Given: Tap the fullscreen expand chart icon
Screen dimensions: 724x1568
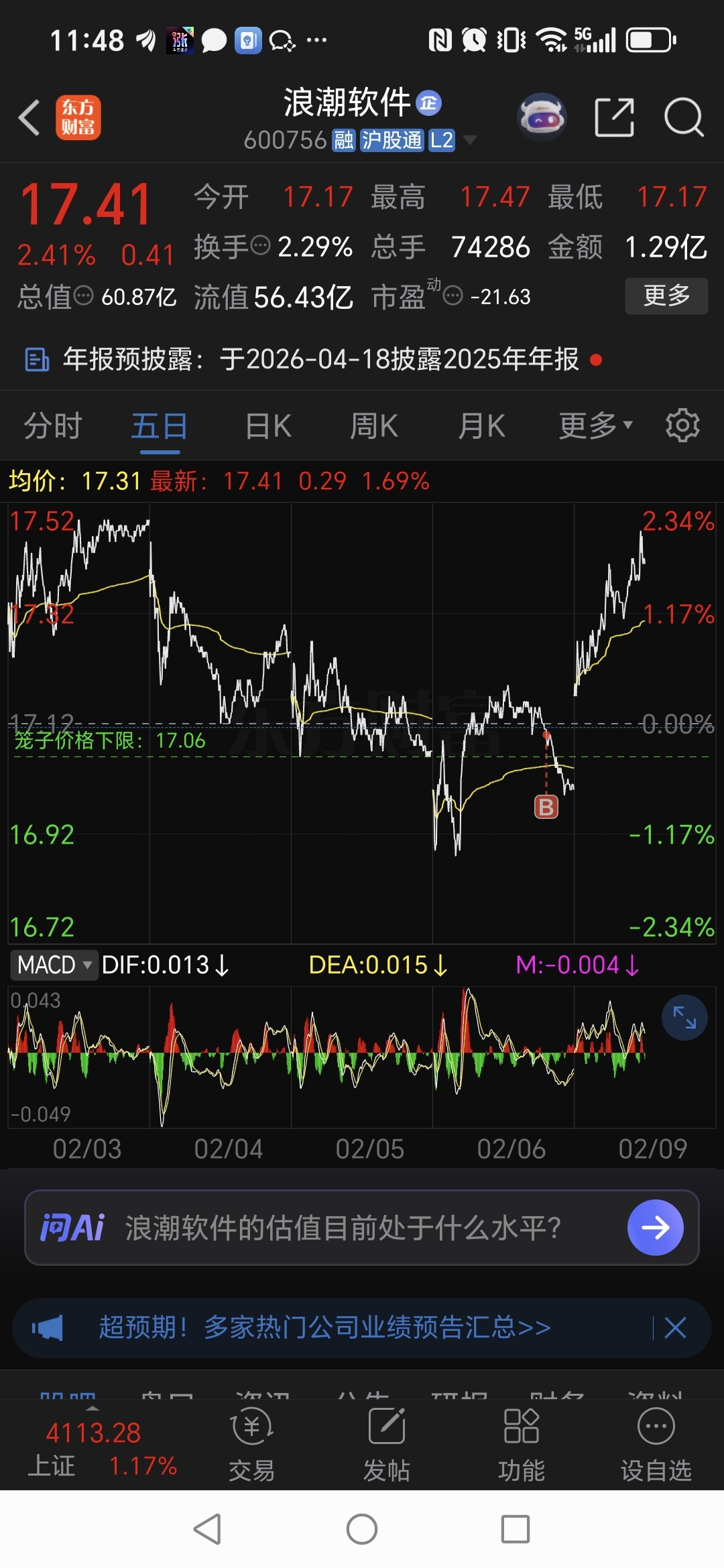Looking at the screenshot, I should [x=684, y=1018].
